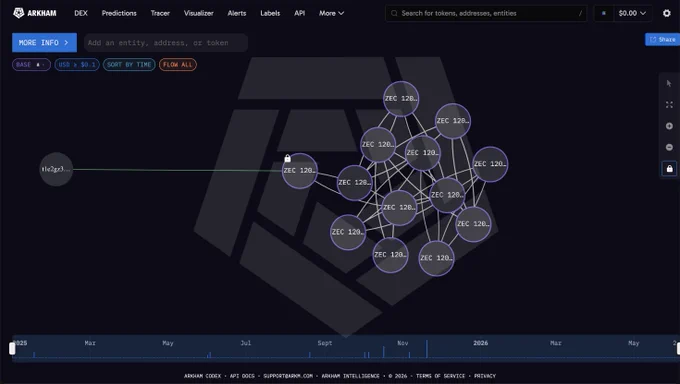Open the settings gear icon
The width and height of the screenshot is (680, 384).
pos(667,13)
